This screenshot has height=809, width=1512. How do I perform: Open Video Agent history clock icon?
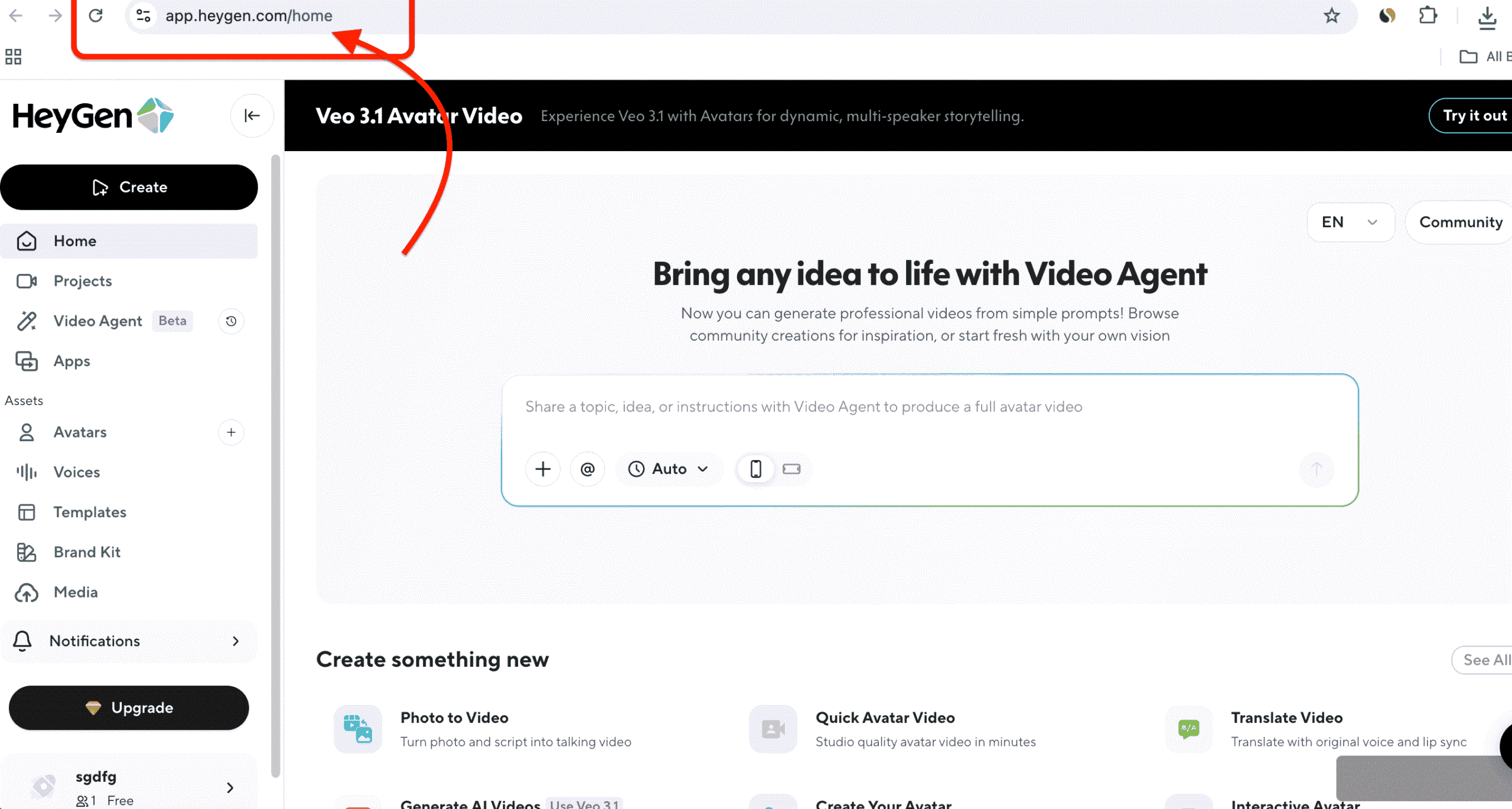click(x=231, y=321)
